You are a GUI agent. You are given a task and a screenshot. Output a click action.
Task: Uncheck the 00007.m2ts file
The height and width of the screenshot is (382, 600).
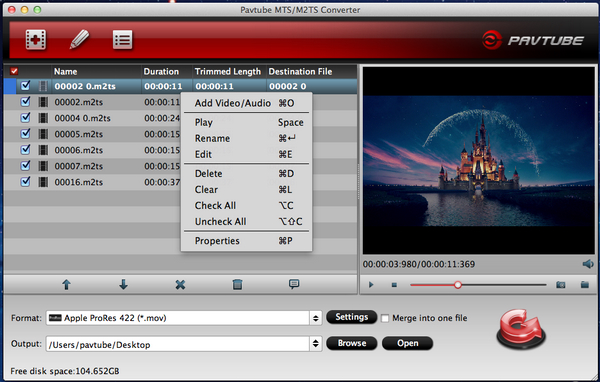[25, 165]
